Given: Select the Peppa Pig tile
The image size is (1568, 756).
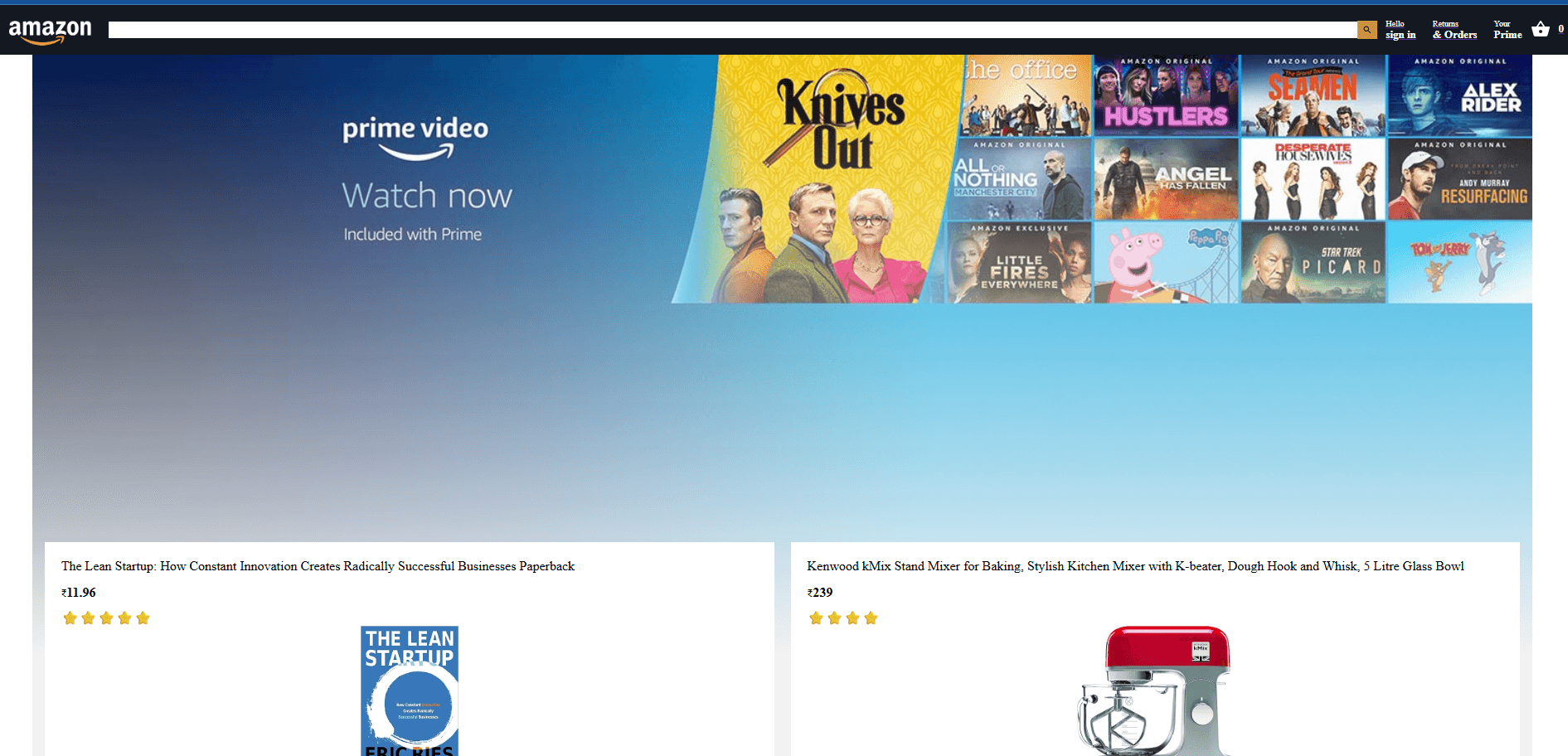Looking at the screenshot, I should [x=1166, y=263].
